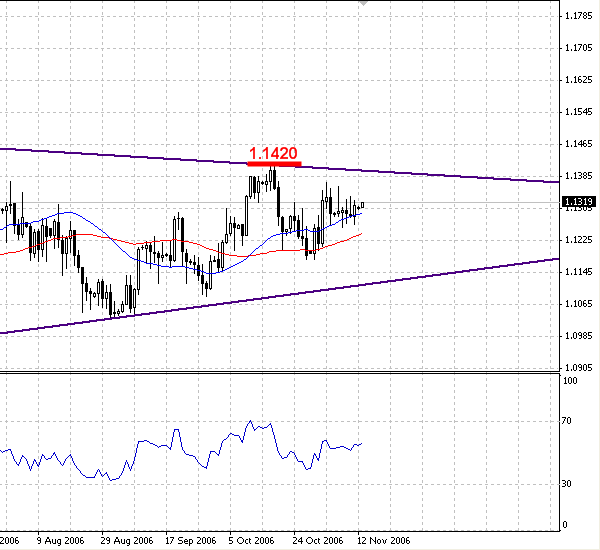Click the 1.1465 price axis label
600x550 pixels.
point(579,144)
